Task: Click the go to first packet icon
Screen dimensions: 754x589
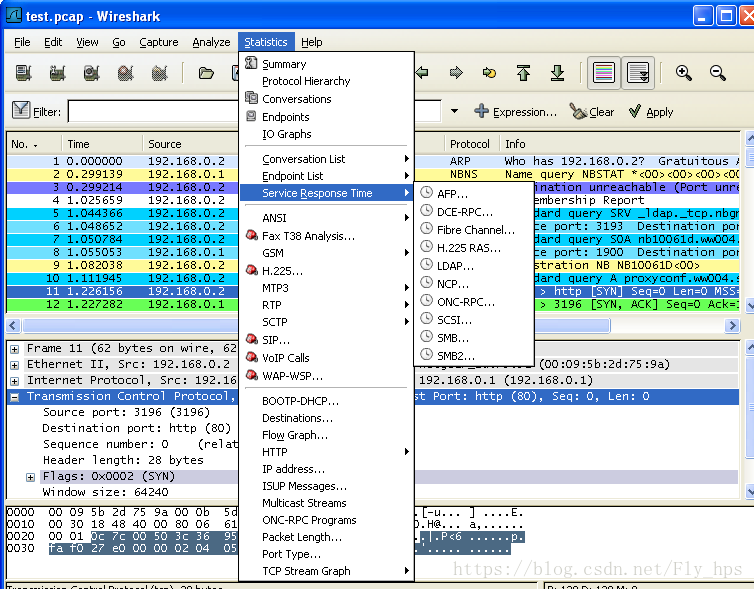Action: [523, 73]
